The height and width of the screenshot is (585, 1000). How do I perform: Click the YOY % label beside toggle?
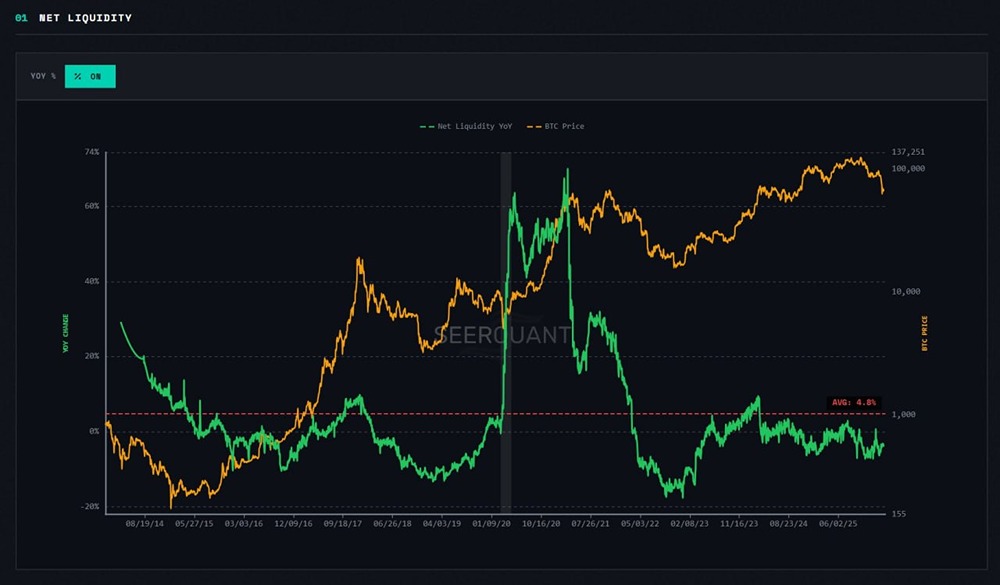(x=43, y=76)
